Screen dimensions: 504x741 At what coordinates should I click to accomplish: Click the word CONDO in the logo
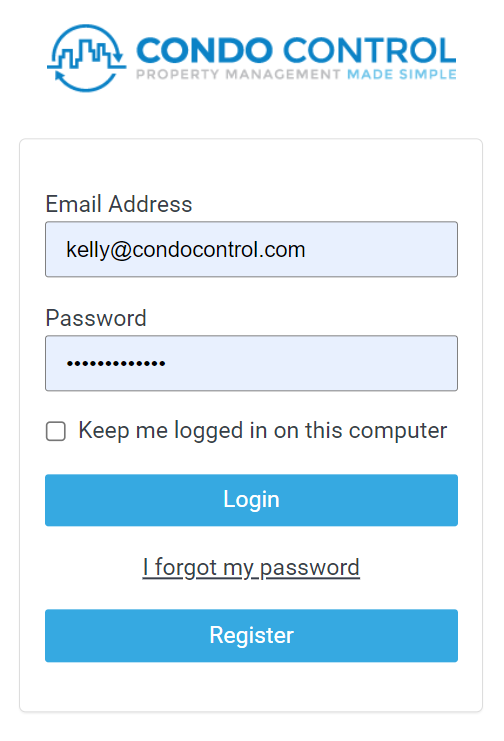[205, 51]
